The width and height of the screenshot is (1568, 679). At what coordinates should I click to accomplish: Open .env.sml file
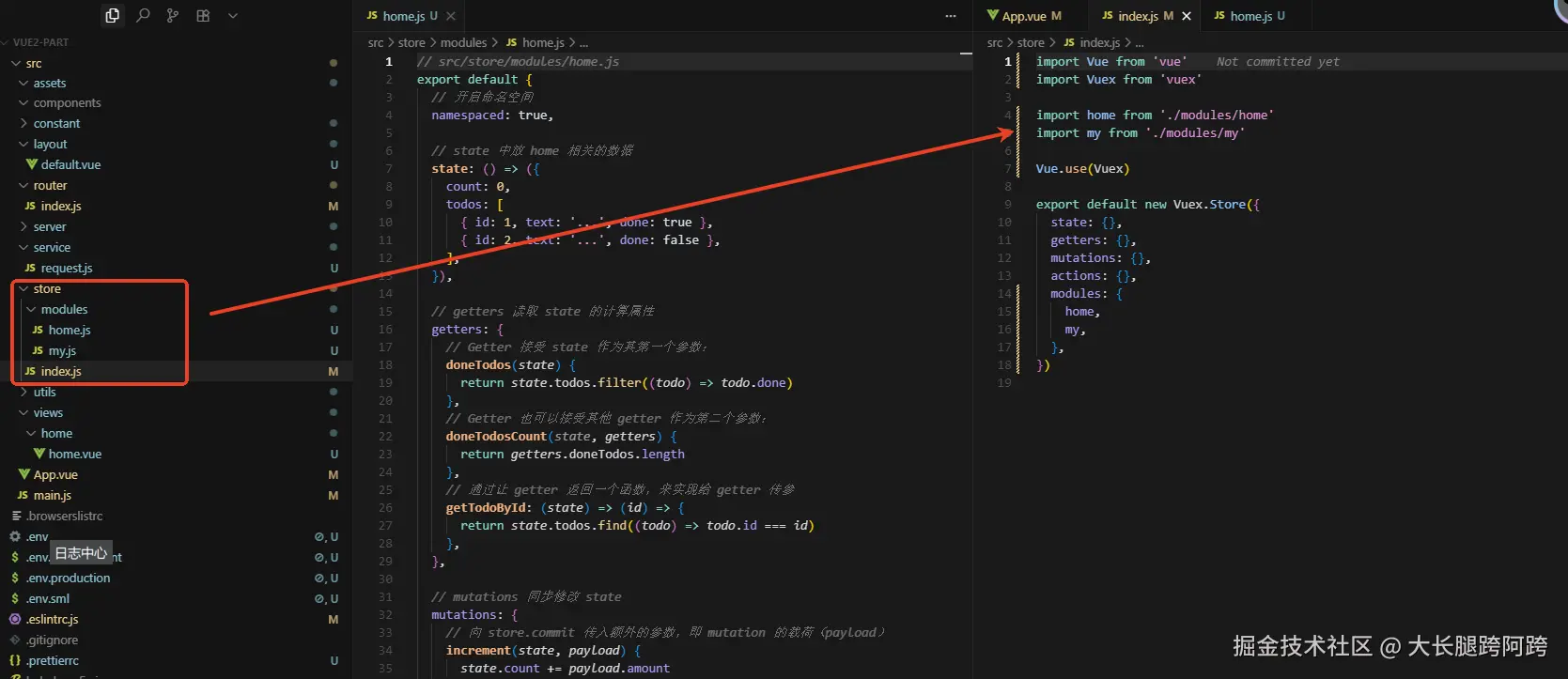coord(48,598)
